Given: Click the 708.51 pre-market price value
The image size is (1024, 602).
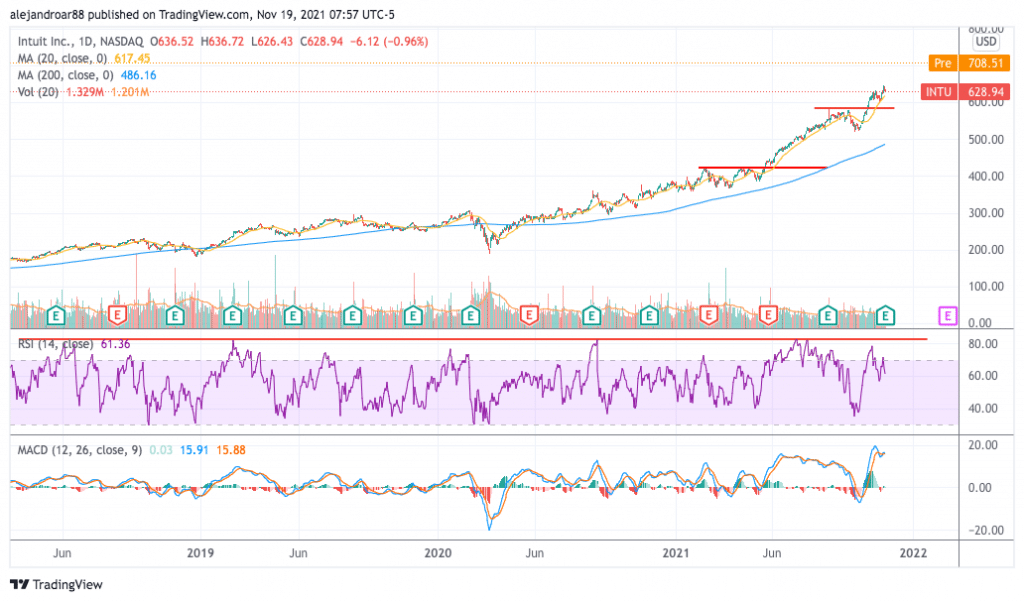Looking at the screenshot, I should pos(985,63).
